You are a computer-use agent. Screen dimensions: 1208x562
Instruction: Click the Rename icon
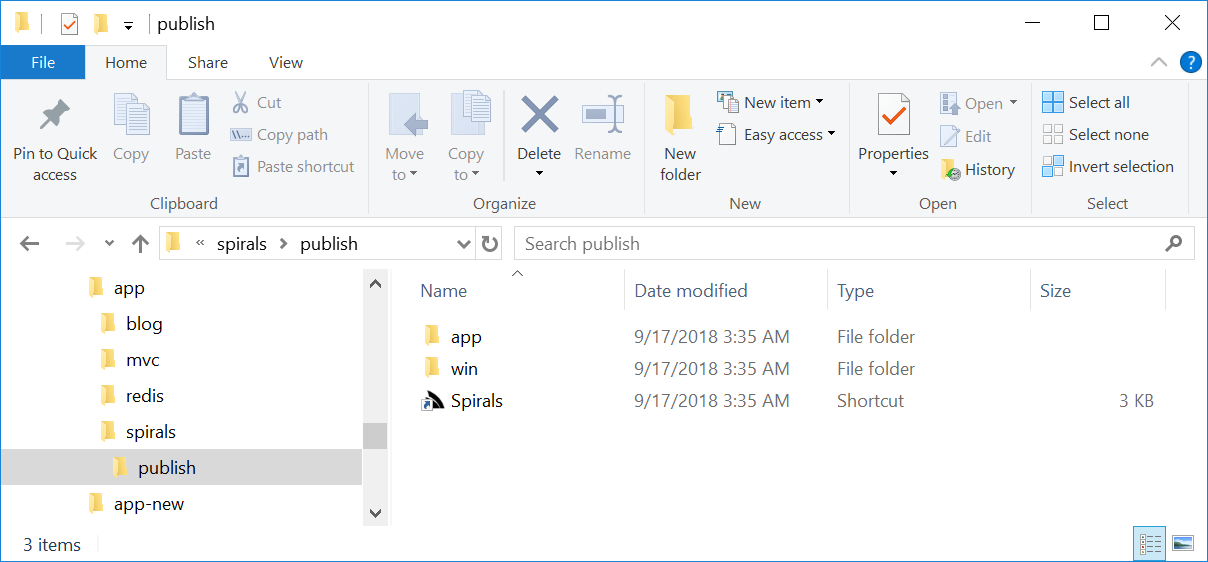click(603, 115)
